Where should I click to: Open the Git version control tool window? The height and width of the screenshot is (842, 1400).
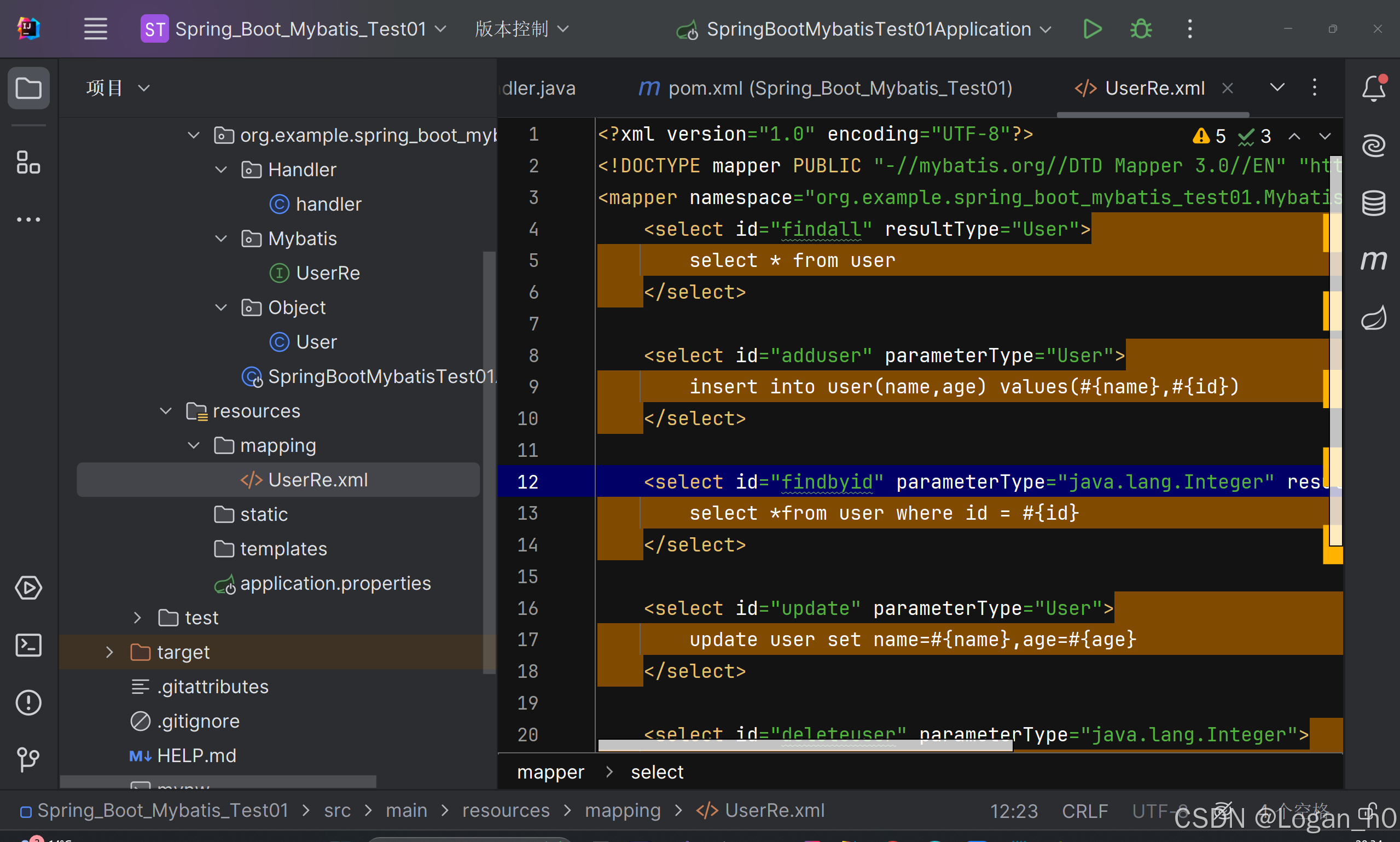(x=28, y=760)
